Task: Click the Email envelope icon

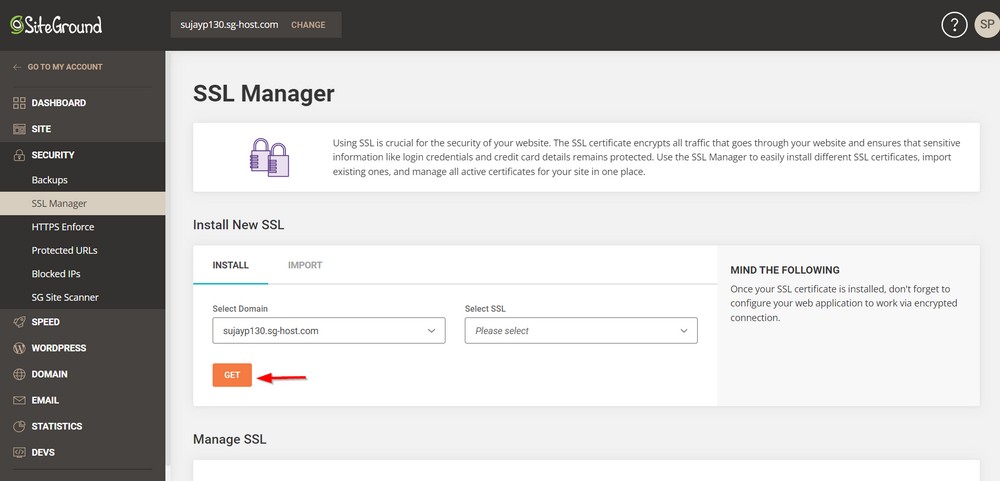Action: pos(19,401)
